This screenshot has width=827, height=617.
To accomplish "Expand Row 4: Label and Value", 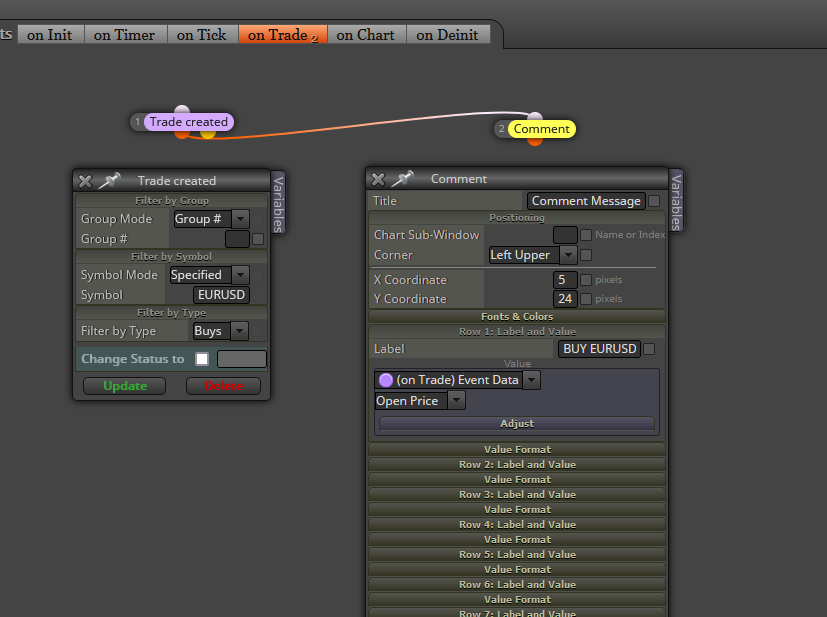I will 517,525.
